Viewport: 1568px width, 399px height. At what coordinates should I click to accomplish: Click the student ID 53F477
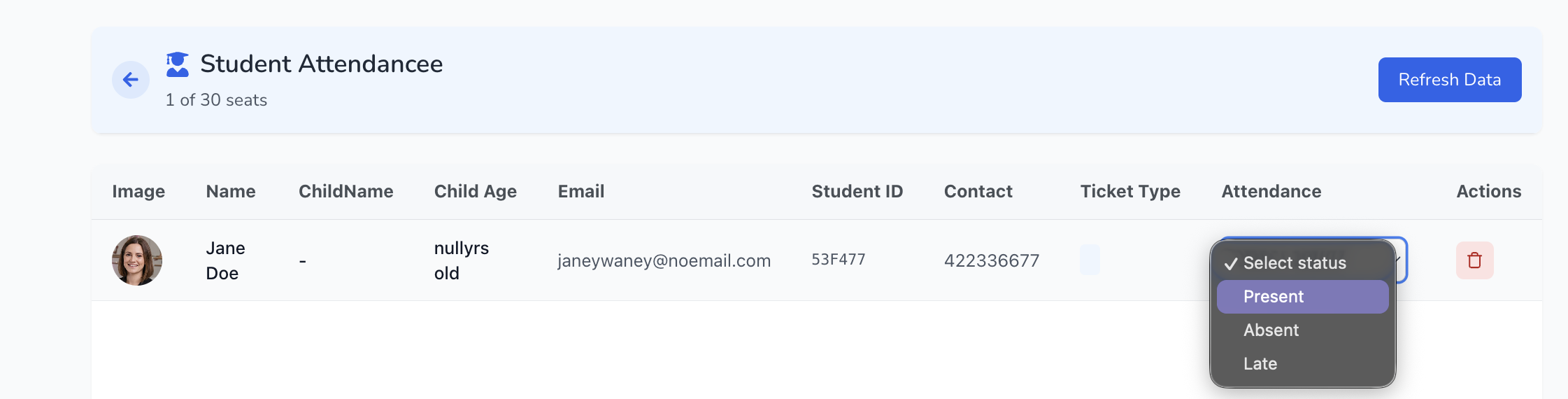click(x=839, y=260)
